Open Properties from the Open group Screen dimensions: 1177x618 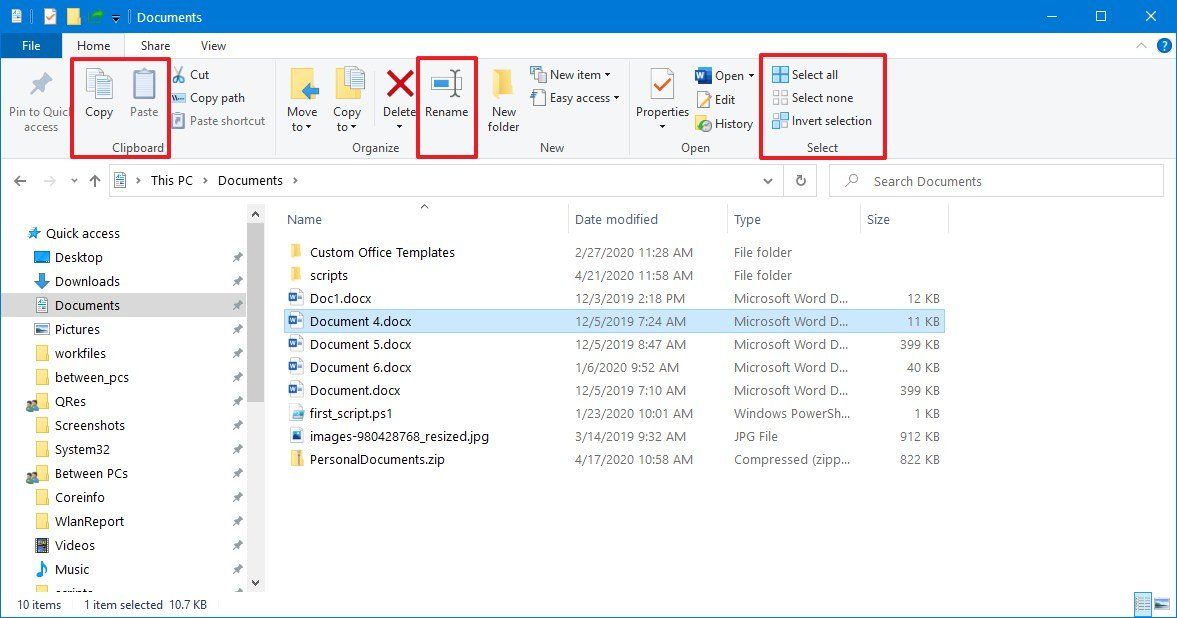(x=661, y=95)
